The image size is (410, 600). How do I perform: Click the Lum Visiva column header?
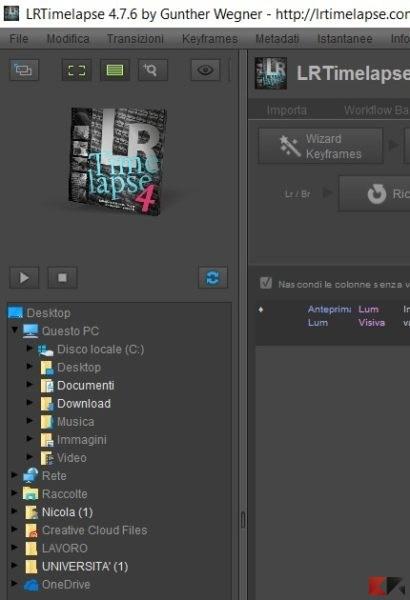click(371, 316)
